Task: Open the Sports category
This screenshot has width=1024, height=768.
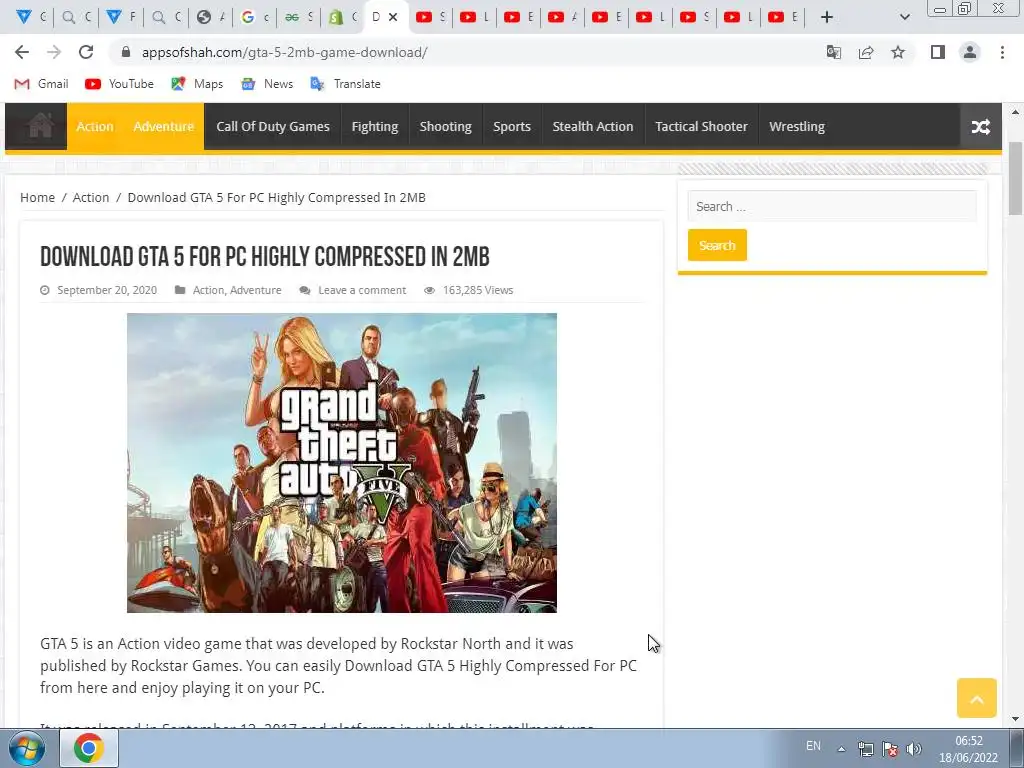Action: coord(511,126)
